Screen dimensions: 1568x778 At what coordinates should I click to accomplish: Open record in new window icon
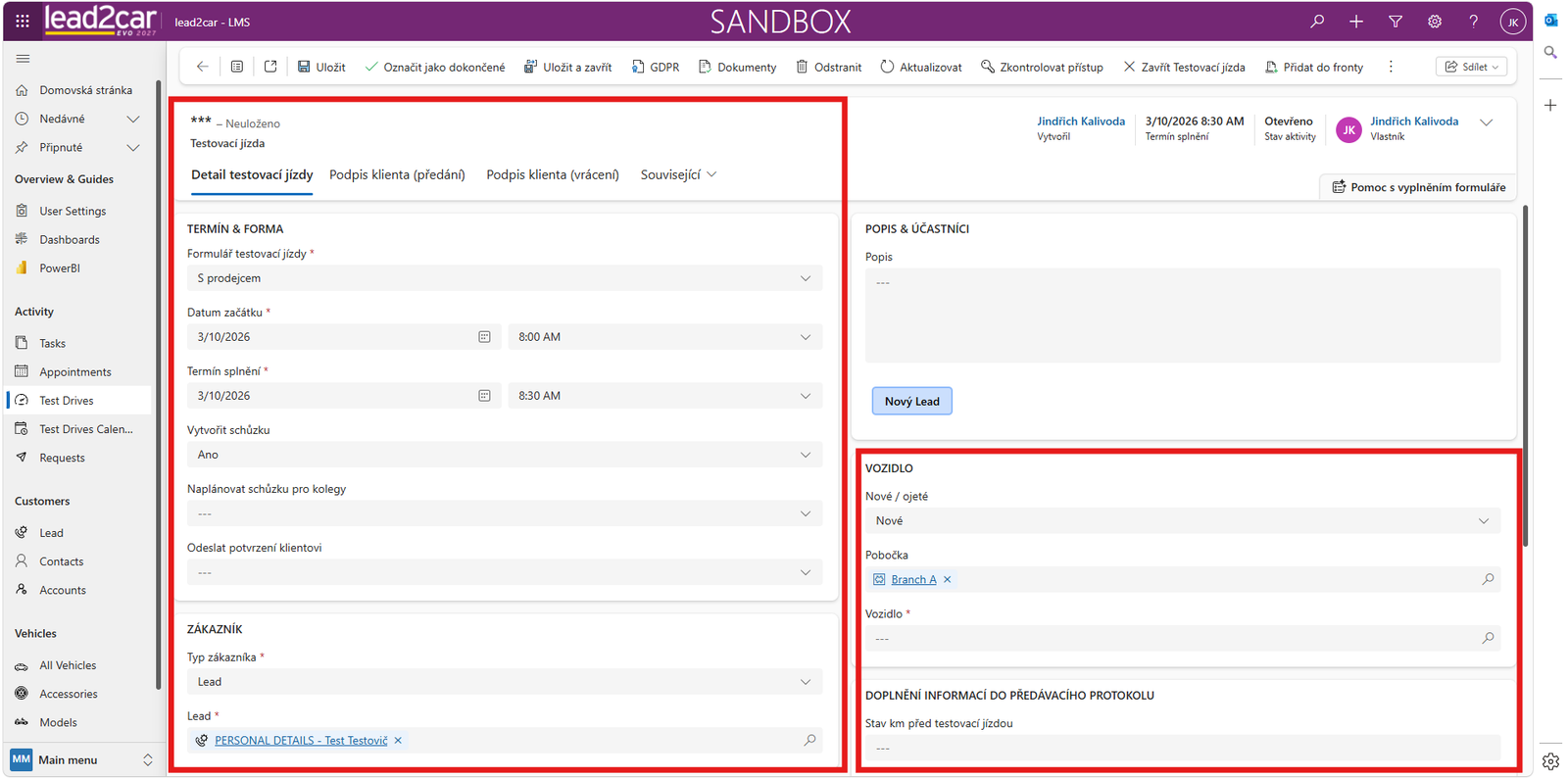point(270,67)
